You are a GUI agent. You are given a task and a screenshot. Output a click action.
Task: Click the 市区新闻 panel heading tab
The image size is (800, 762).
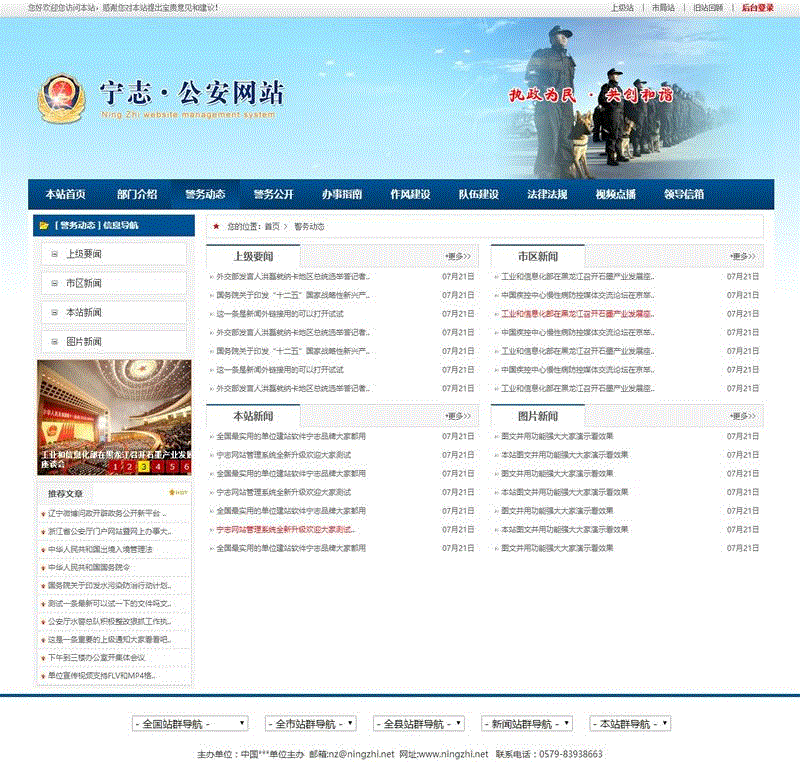[x=538, y=256]
